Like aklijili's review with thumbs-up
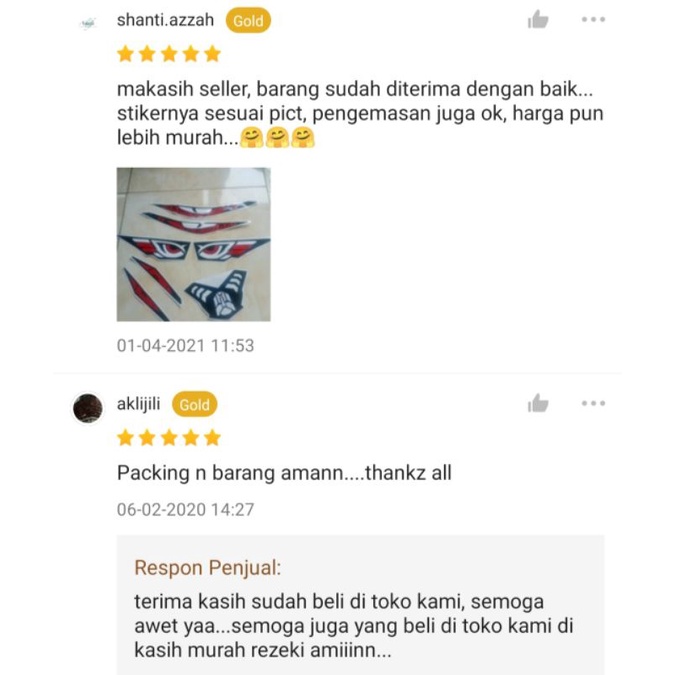Image resolution: width=675 pixels, height=675 pixels. [x=538, y=403]
